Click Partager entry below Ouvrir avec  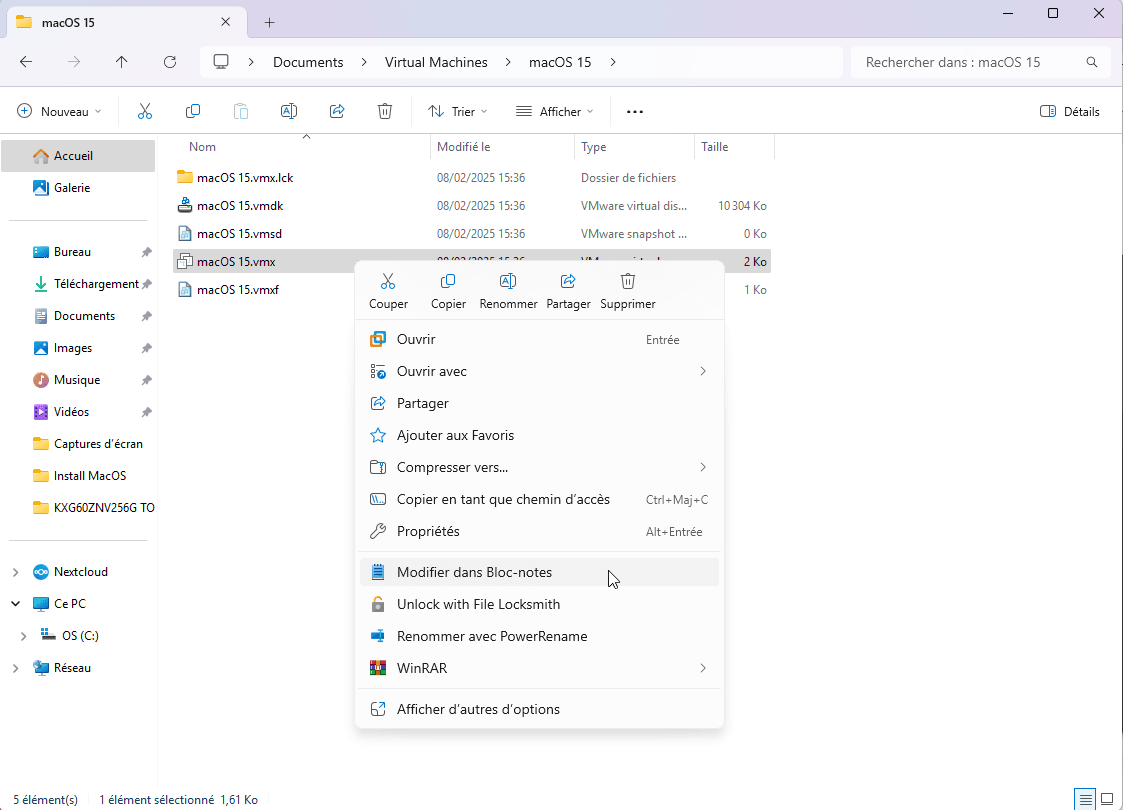click(x=539, y=403)
